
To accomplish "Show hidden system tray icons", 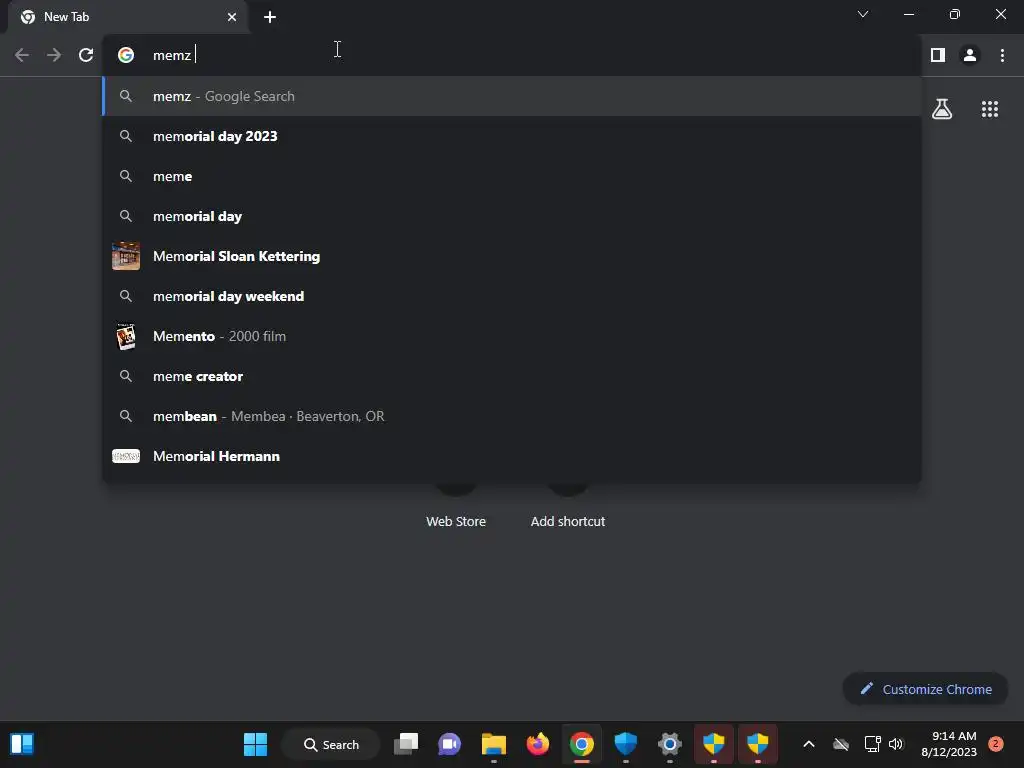I will 808,744.
